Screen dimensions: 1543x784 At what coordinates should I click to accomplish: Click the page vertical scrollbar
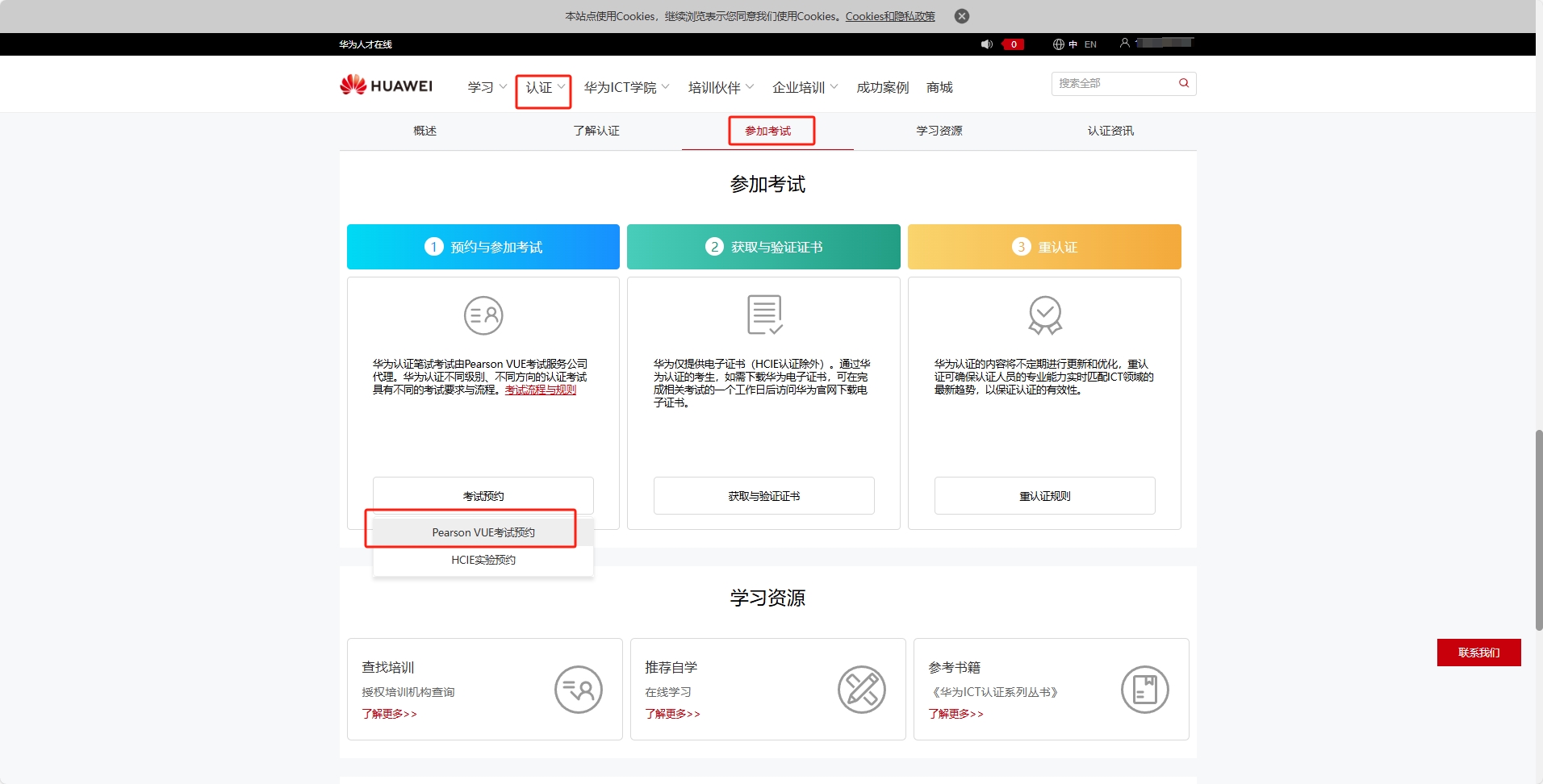coord(1539,530)
